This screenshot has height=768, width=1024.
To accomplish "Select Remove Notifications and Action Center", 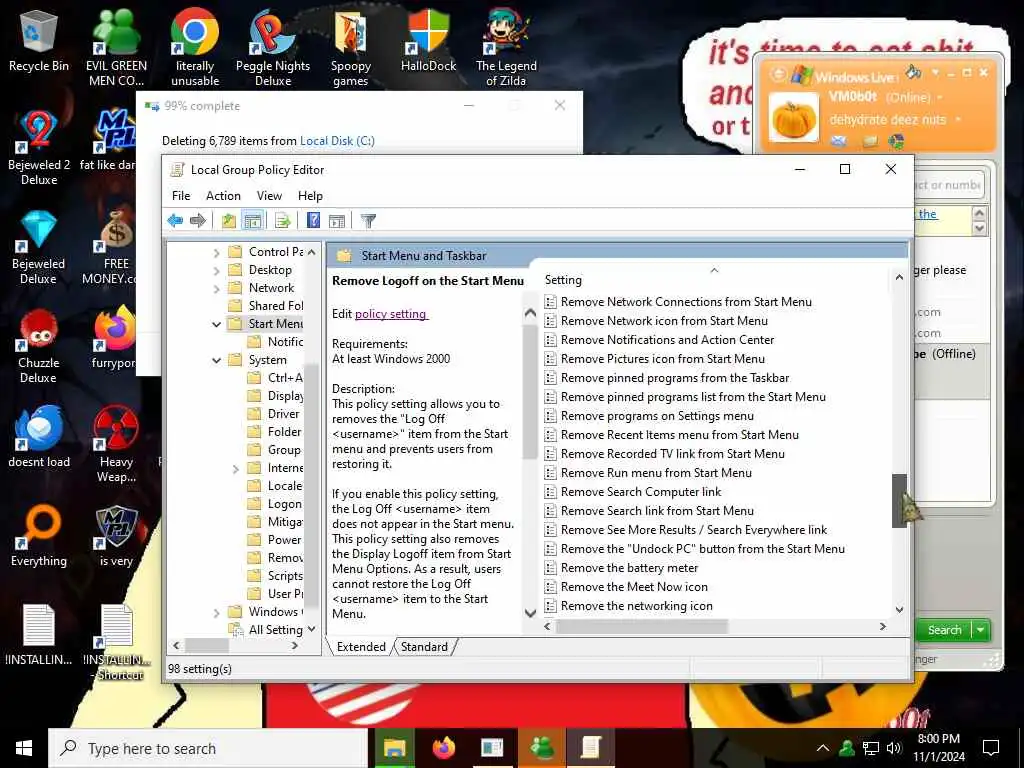I will click(667, 340).
